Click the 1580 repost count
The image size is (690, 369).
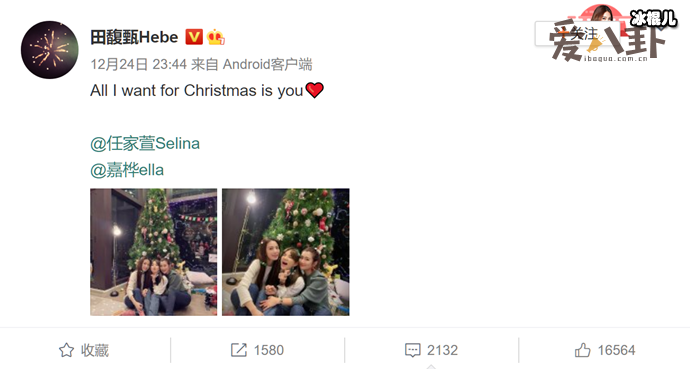click(x=269, y=350)
